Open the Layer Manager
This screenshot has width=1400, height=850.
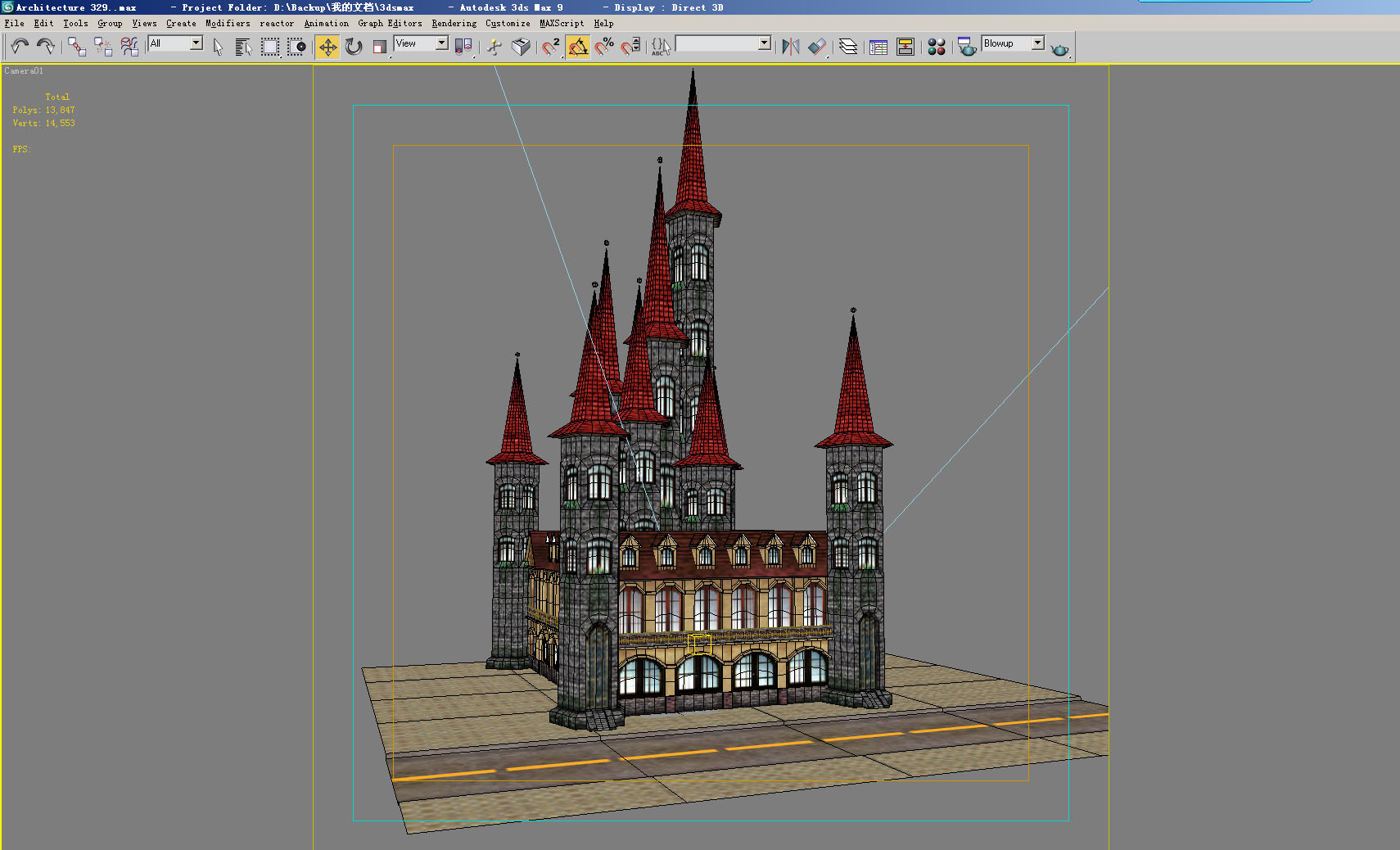[849, 47]
